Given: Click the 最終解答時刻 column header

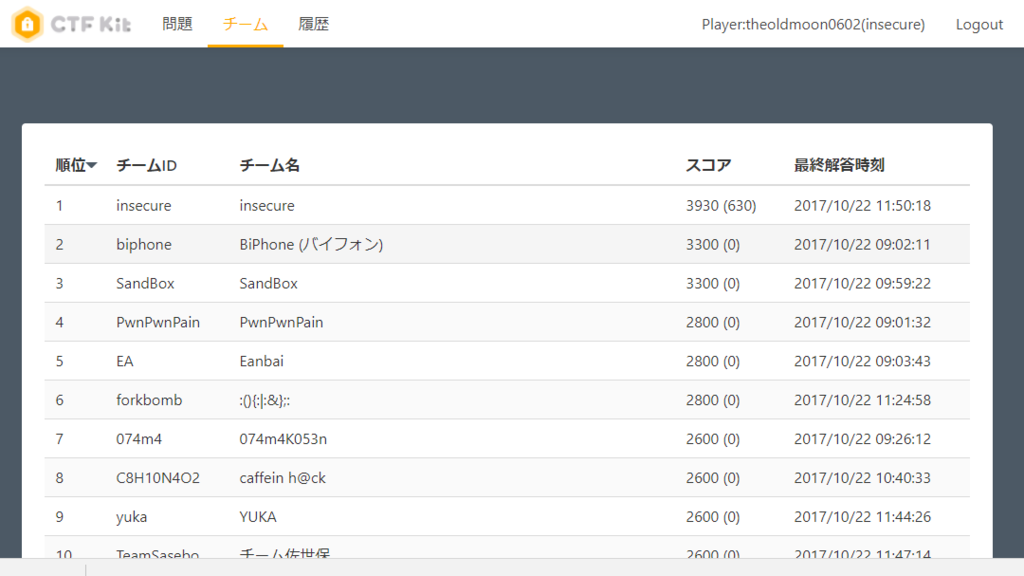Looking at the screenshot, I should pos(839,165).
